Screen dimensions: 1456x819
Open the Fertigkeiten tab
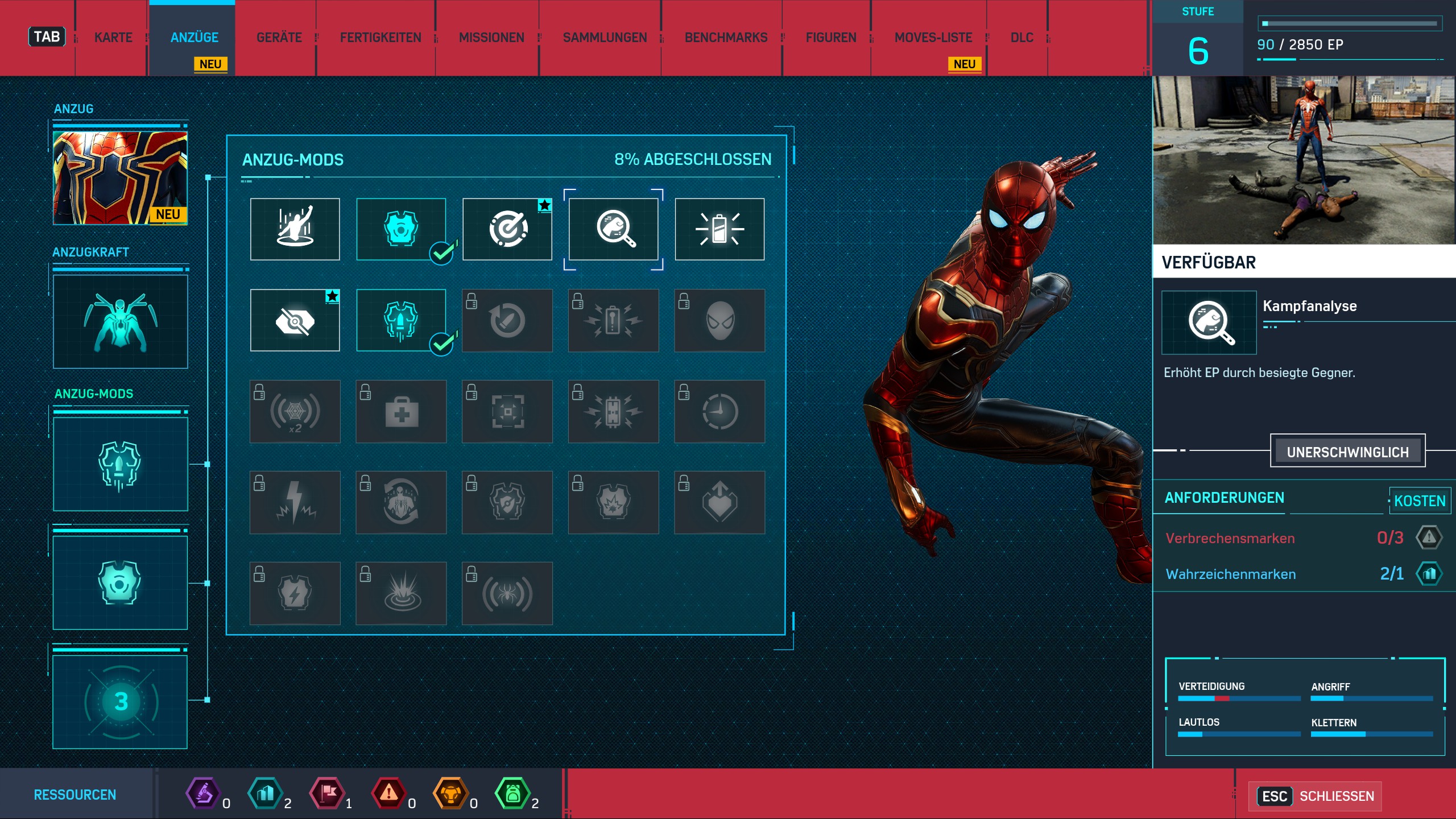pos(380,38)
